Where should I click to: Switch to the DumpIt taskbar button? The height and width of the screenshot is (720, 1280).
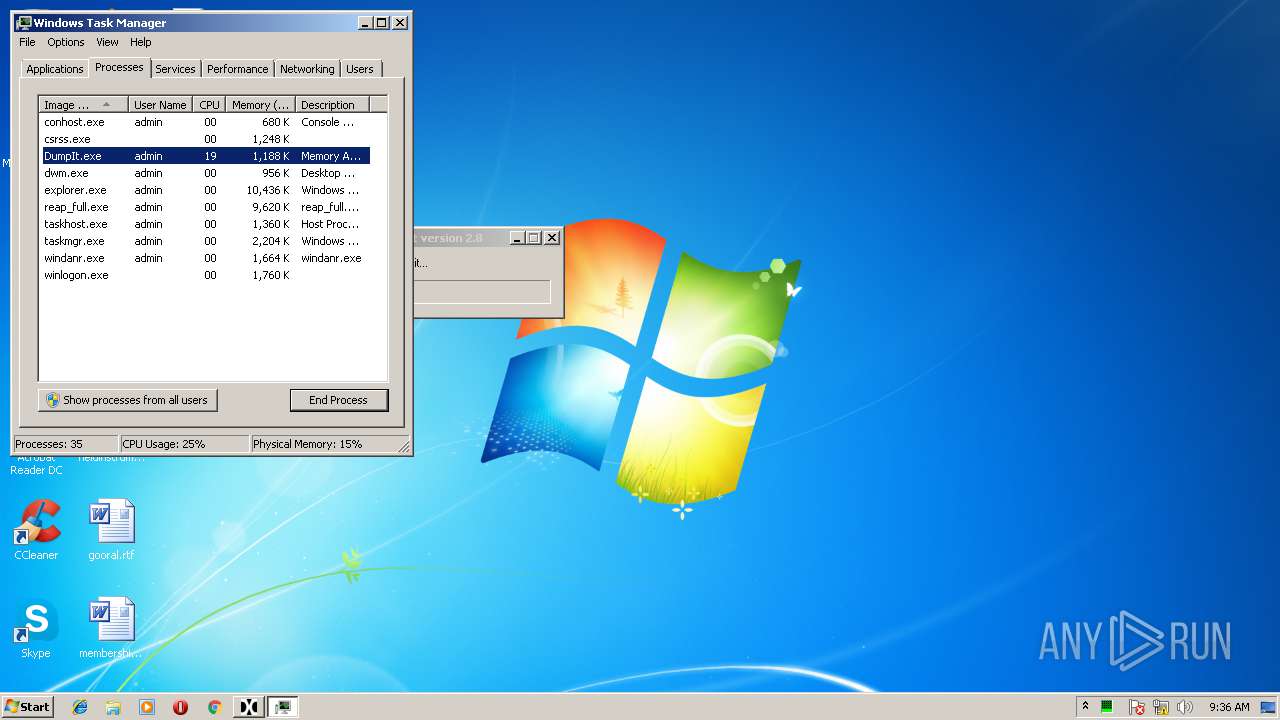(x=248, y=707)
